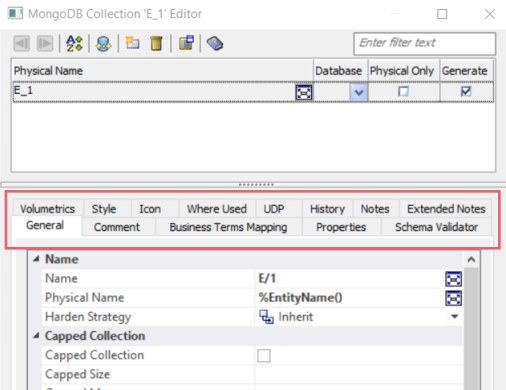Collapse the Capped Collection property group
The width and height of the screenshot is (506, 390).
(x=36, y=336)
